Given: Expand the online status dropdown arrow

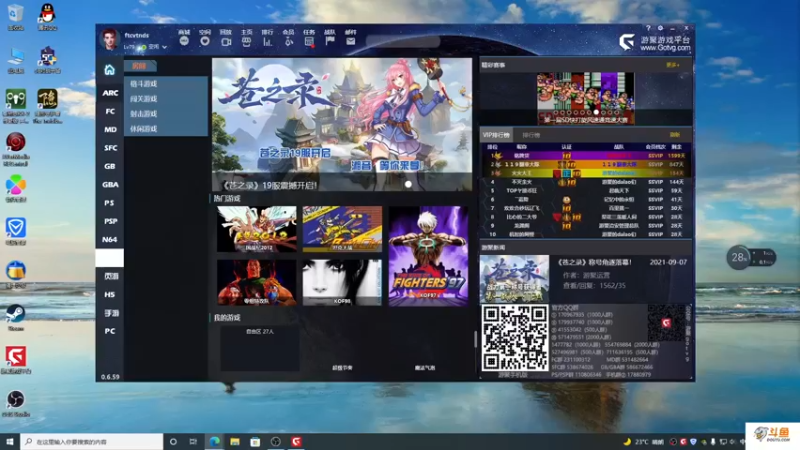Looking at the screenshot, I should (x=164, y=47).
